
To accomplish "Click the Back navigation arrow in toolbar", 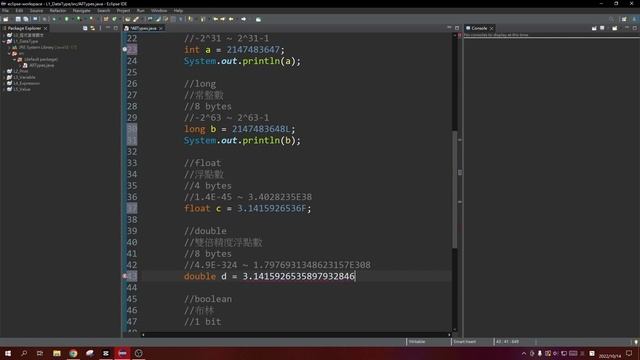I will coord(231,19).
